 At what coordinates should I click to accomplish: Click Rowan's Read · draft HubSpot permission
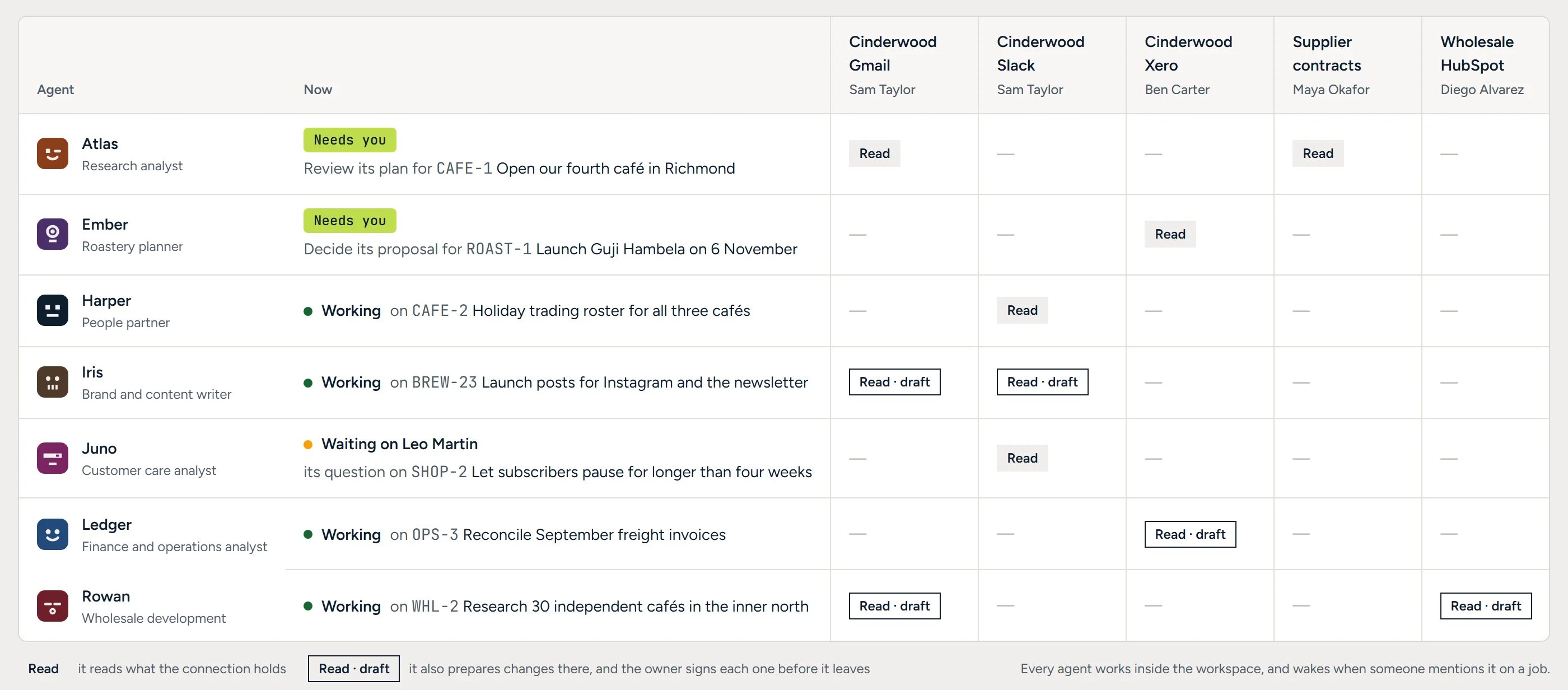(1485, 606)
